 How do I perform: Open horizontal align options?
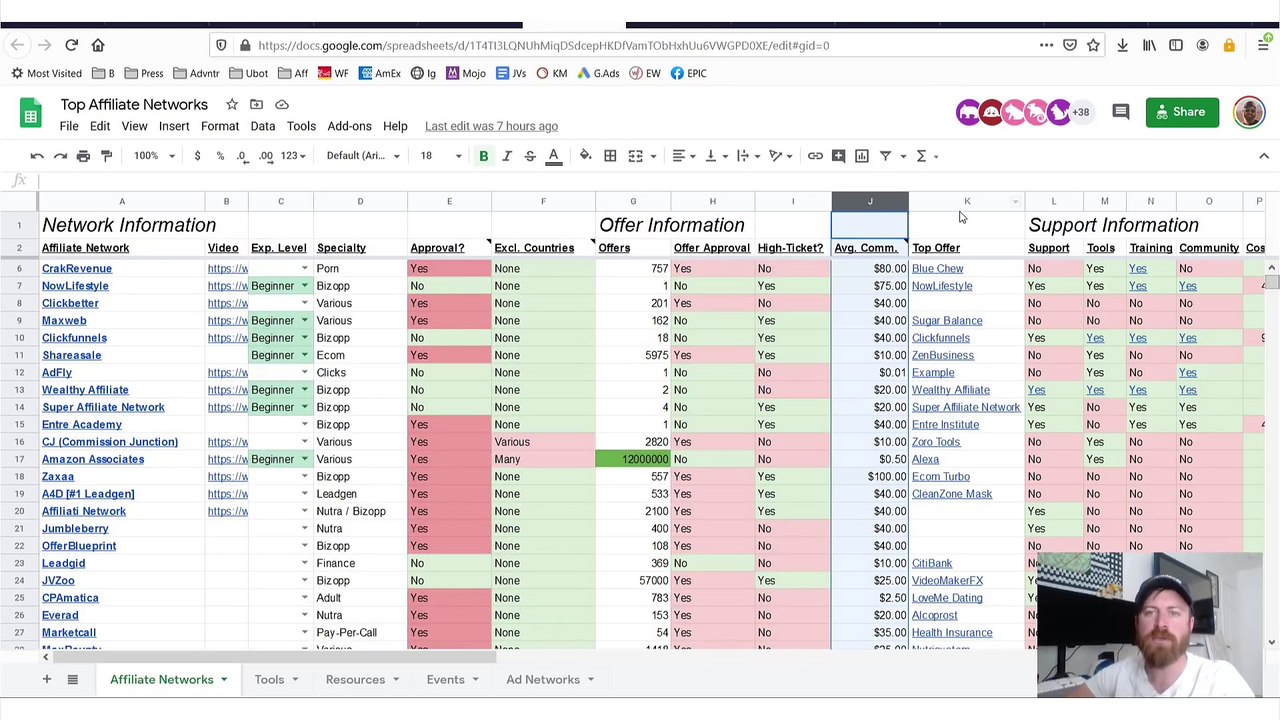(683, 156)
